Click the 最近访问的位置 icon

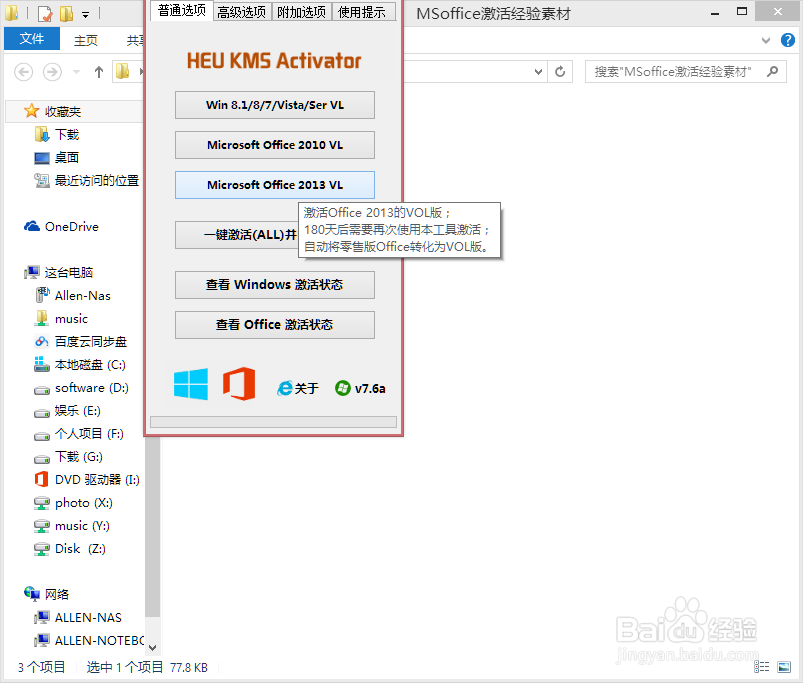pos(41,180)
